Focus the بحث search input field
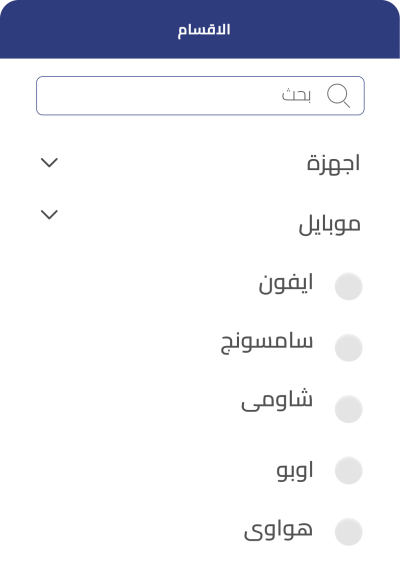The image size is (400, 582). [200, 96]
